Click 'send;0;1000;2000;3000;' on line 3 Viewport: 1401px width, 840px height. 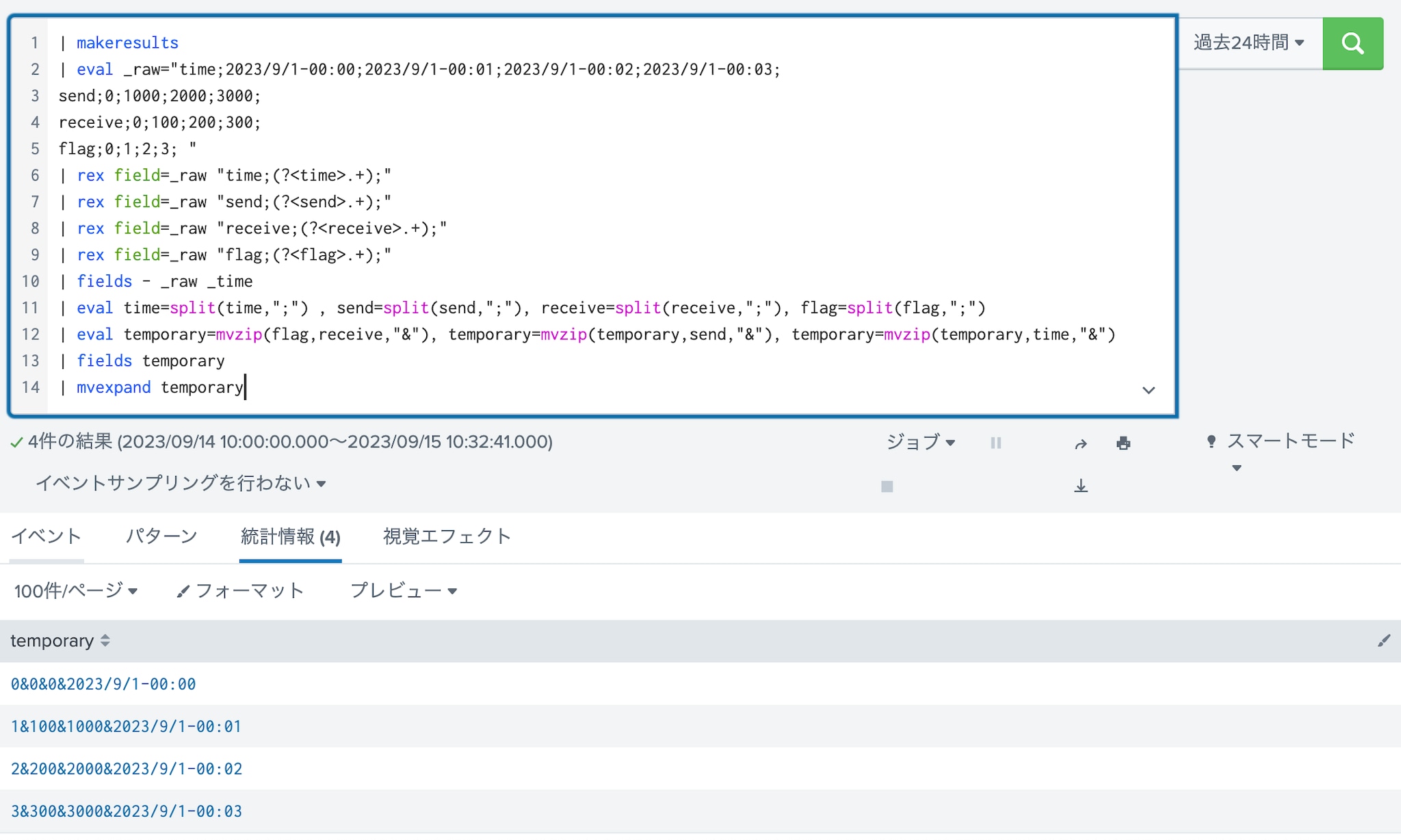[160, 96]
